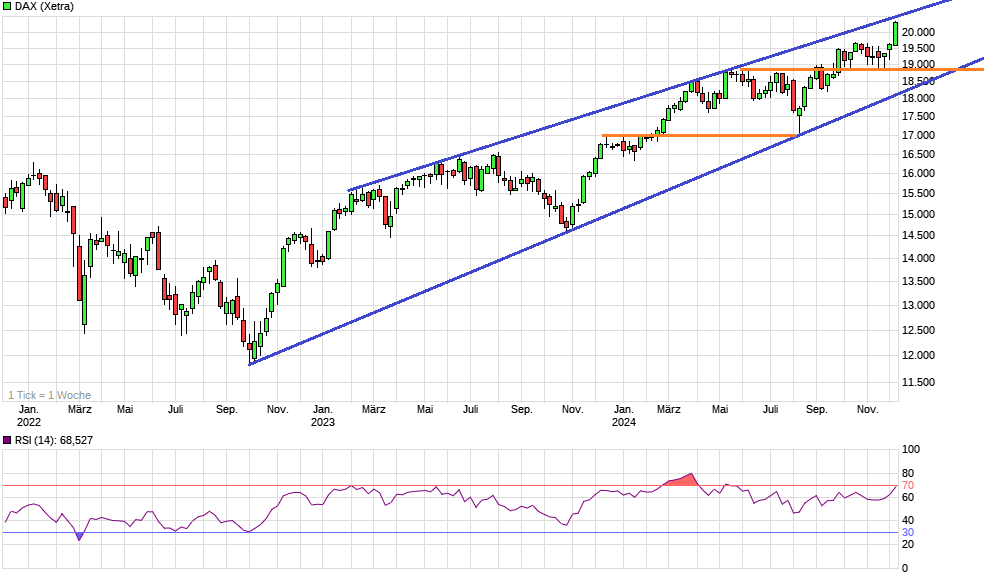Click the blue triangle marker on the RSI curve
Image resolution: width=984 pixels, height=578 pixels.
[x=79, y=537]
